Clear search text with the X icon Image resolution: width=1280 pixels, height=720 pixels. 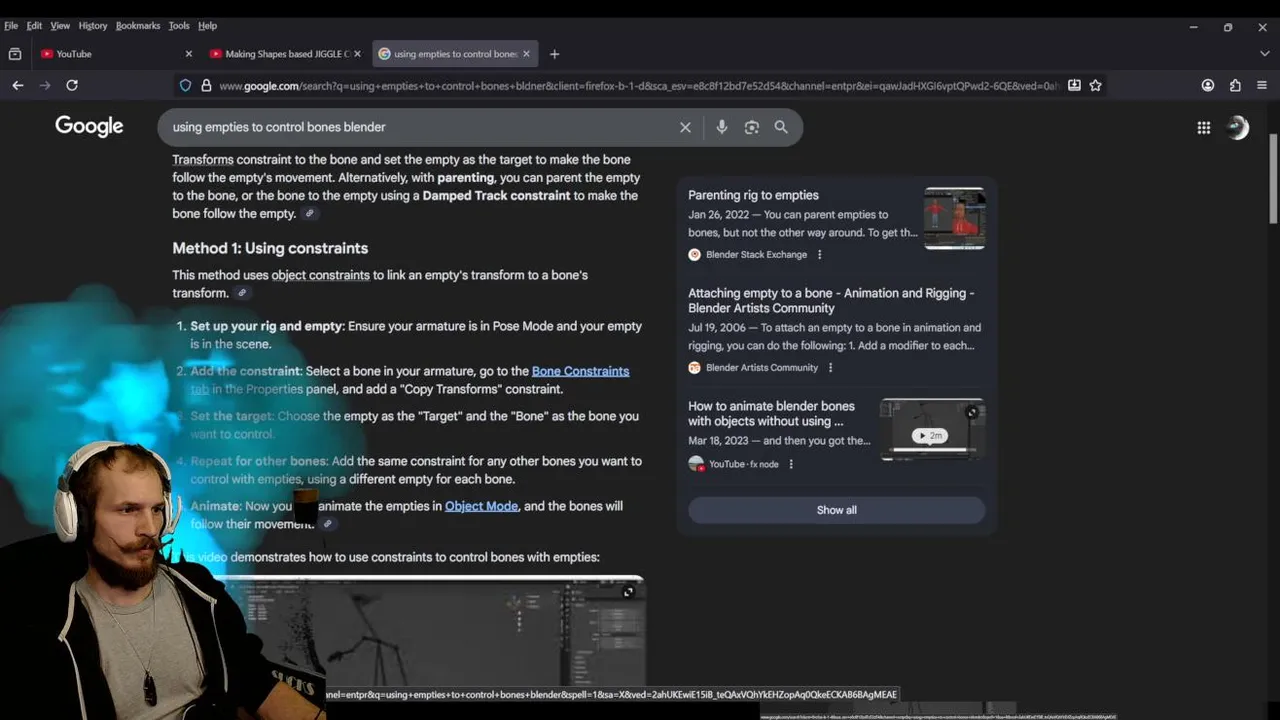[685, 127]
